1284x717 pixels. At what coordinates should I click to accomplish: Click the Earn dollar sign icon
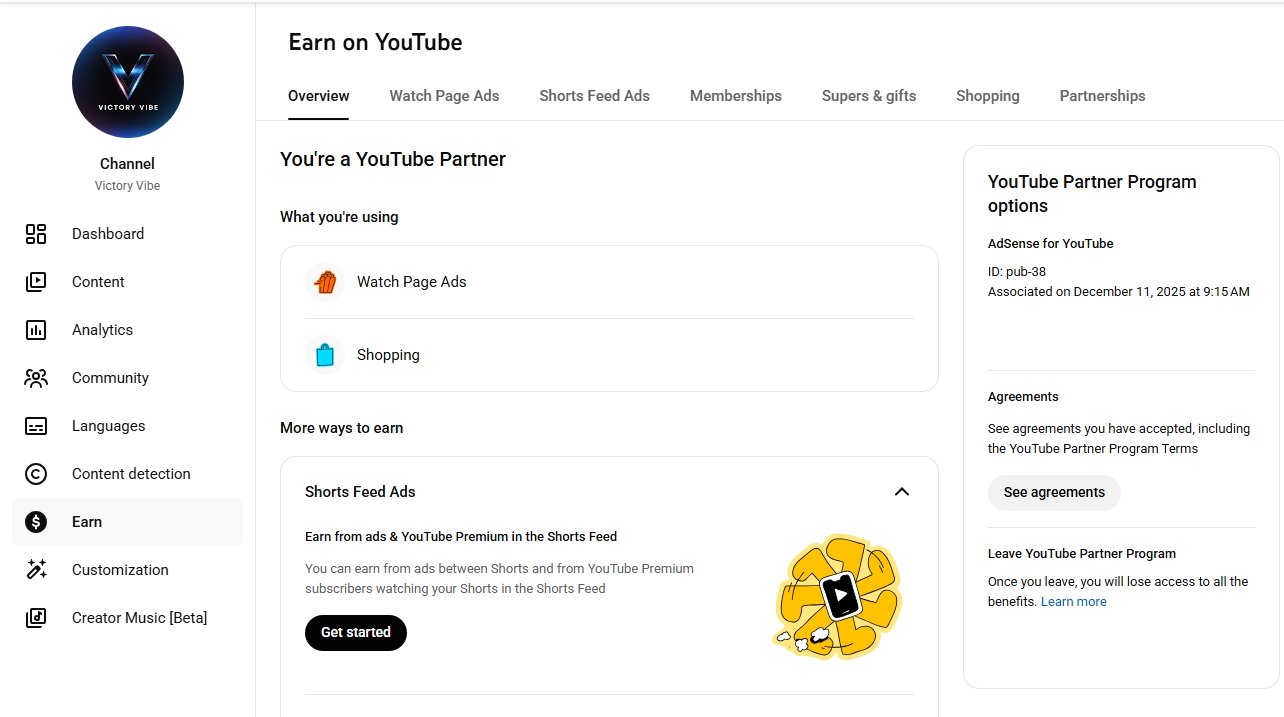[36, 522]
